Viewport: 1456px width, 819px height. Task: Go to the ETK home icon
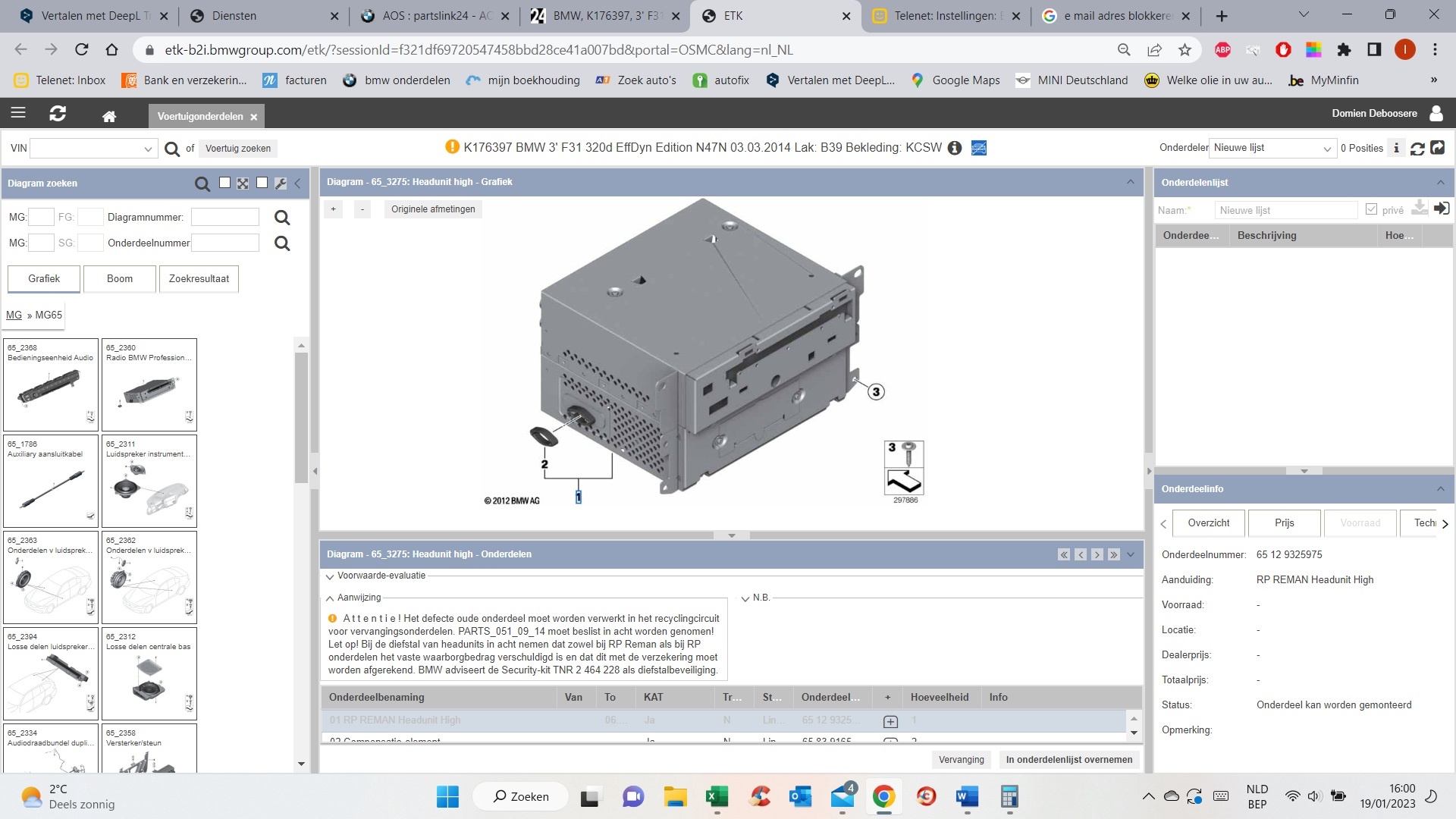pyautogui.click(x=109, y=116)
